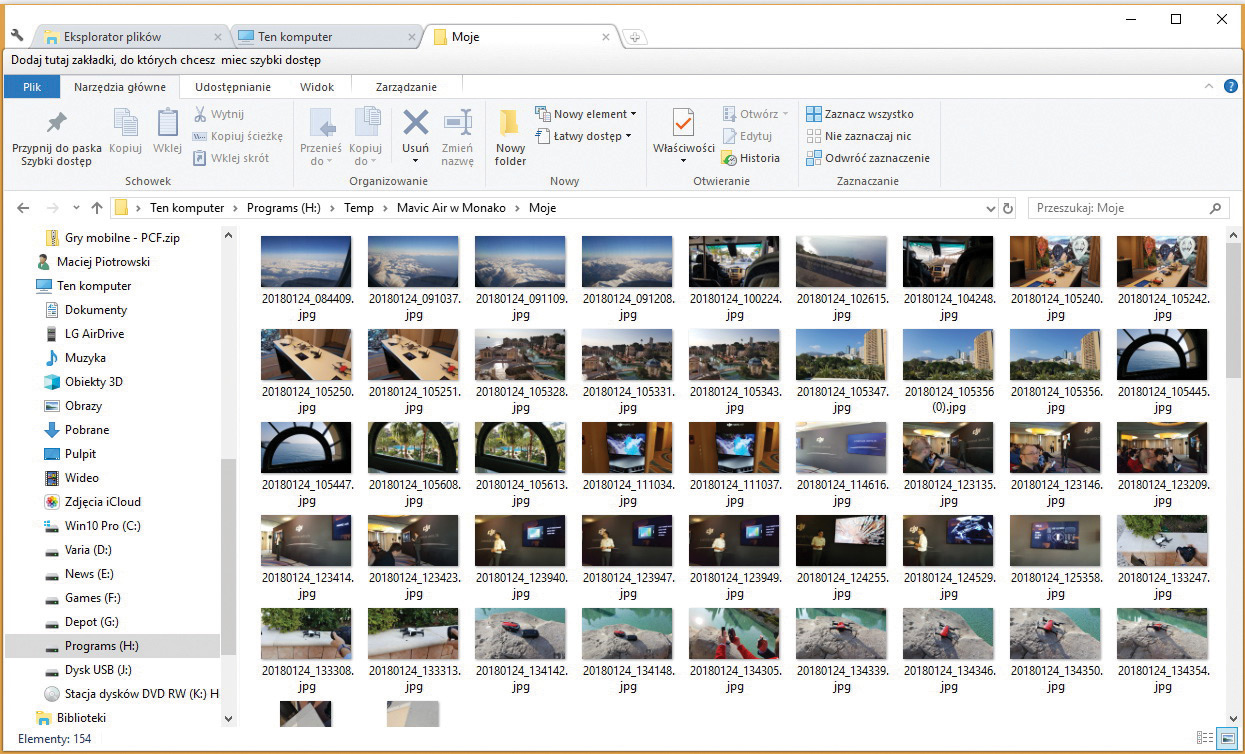Go up one folder level arrow
Screen dimensions: 1245x754
click(97, 208)
